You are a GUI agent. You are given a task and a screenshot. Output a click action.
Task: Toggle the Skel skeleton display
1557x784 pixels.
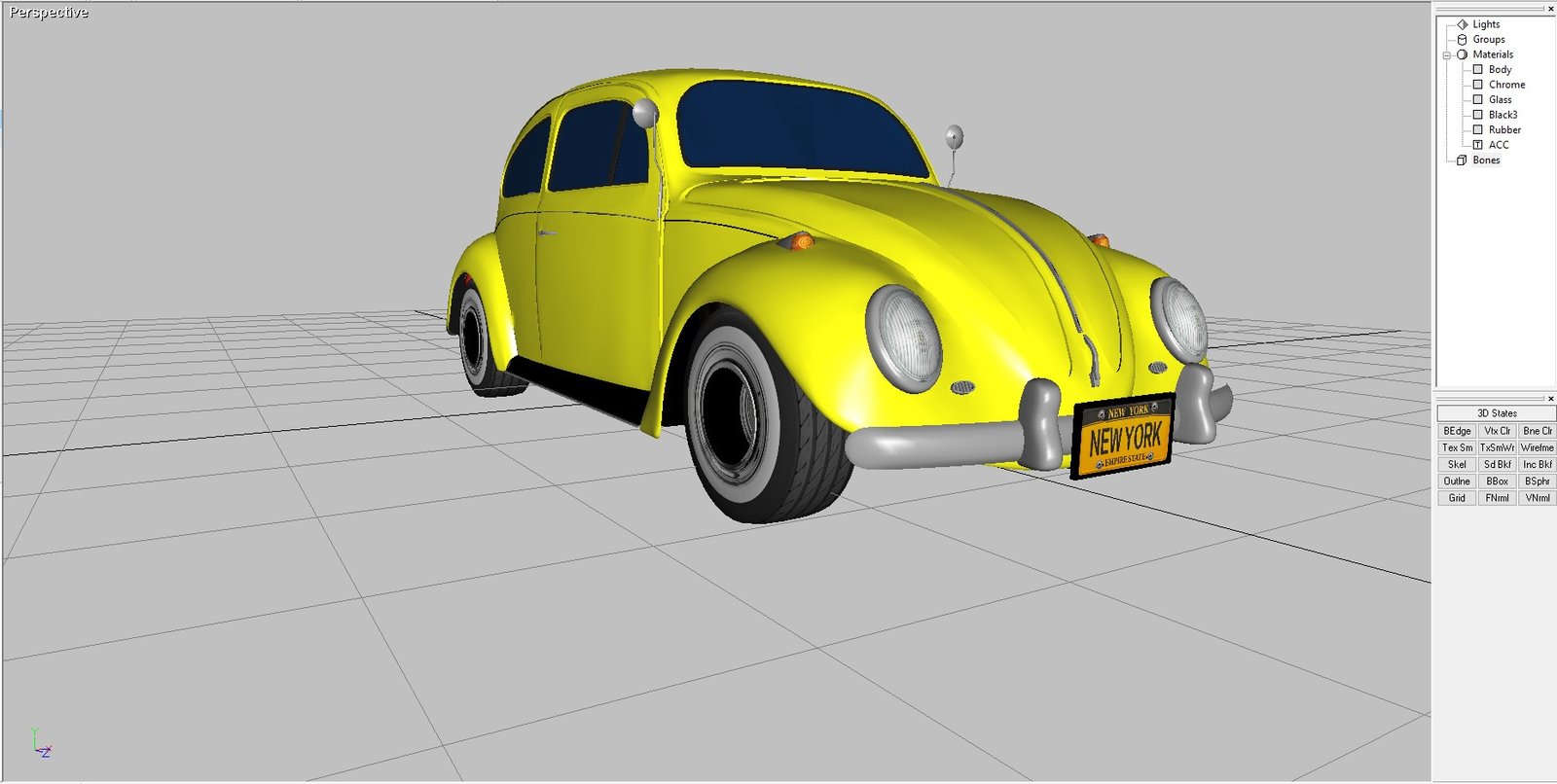[1457, 465]
